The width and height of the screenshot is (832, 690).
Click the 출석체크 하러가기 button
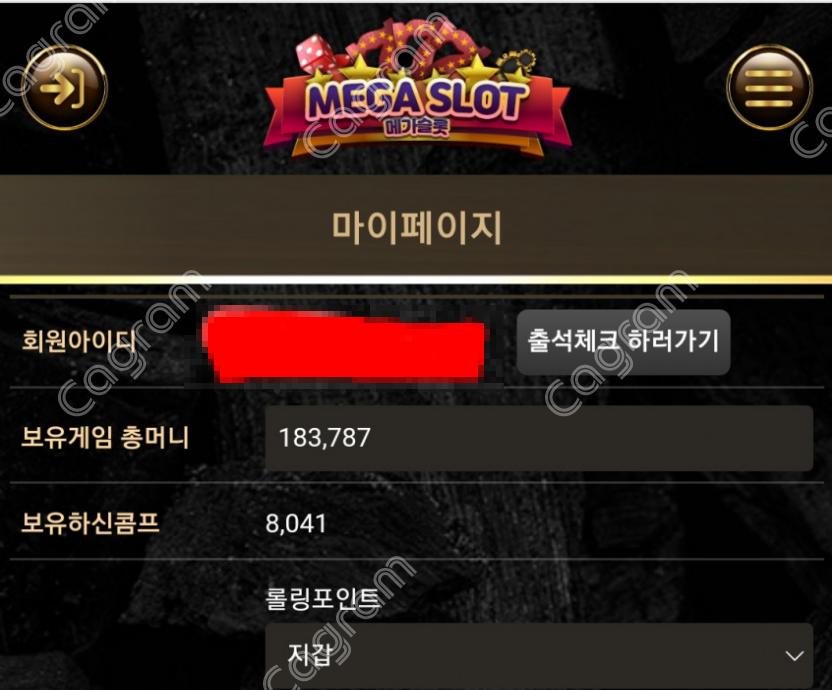click(x=623, y=341)
